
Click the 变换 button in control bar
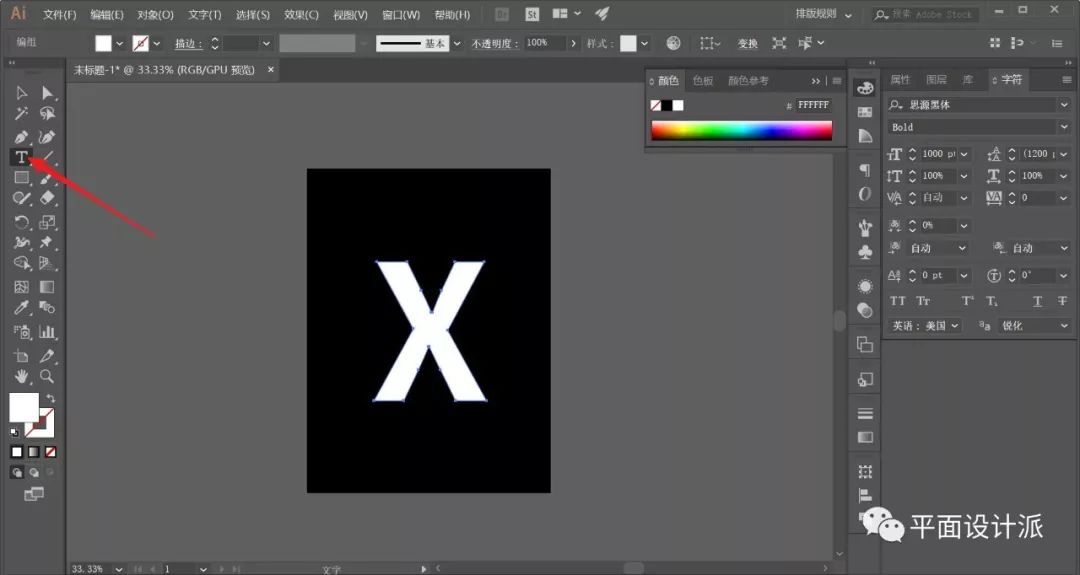747,44
